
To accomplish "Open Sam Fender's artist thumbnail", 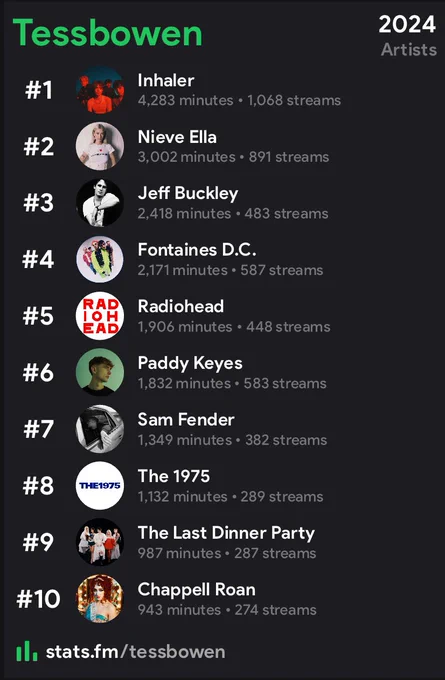I will pyautogui.click(x=100, y=429).
